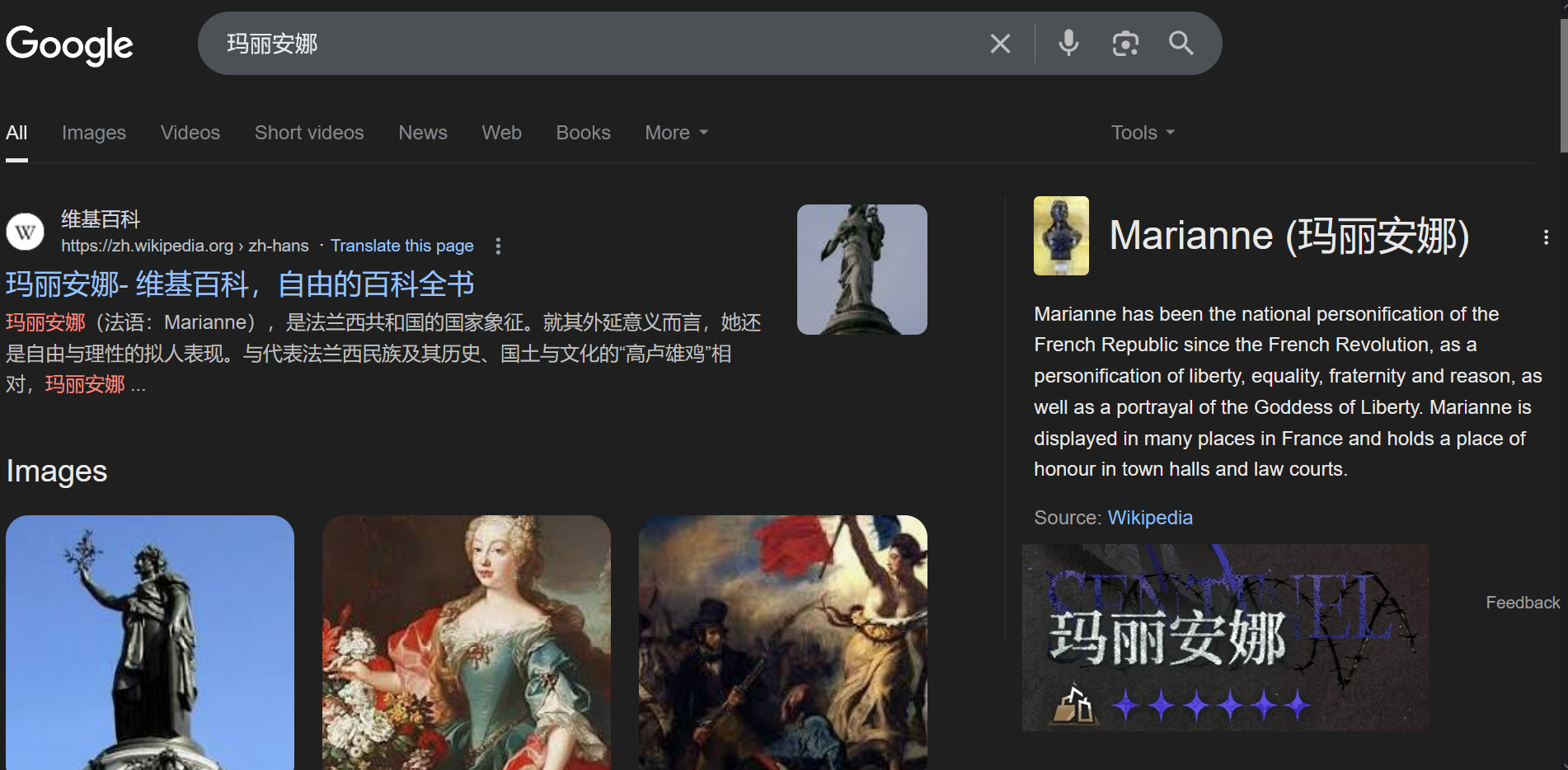Open the Short videos tab
This screenshot has width=1568, height=770.
coord(309,133)
